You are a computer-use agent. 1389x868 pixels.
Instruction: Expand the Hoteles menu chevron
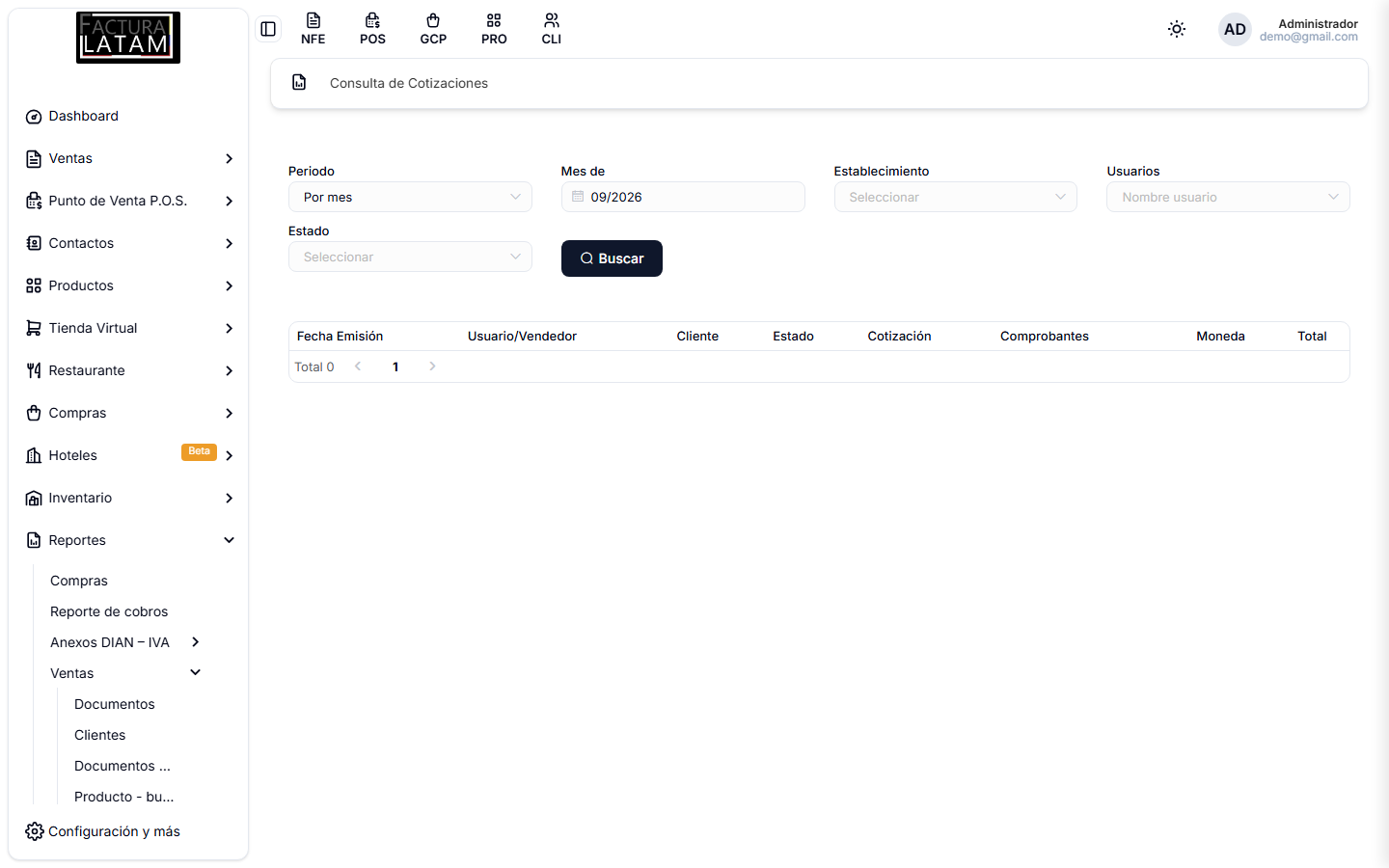[x=230, y=456]
